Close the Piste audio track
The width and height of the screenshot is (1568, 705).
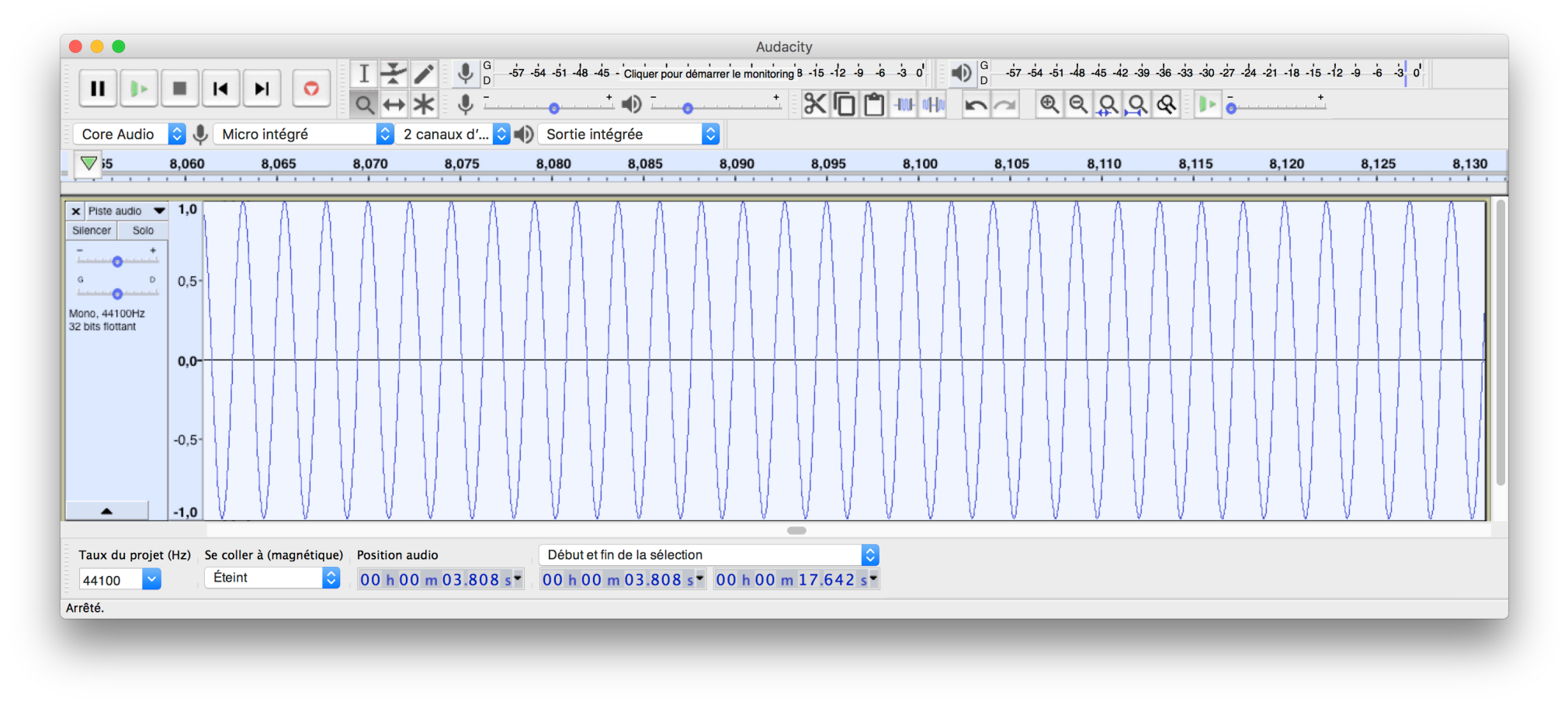[x=75, y=211]
